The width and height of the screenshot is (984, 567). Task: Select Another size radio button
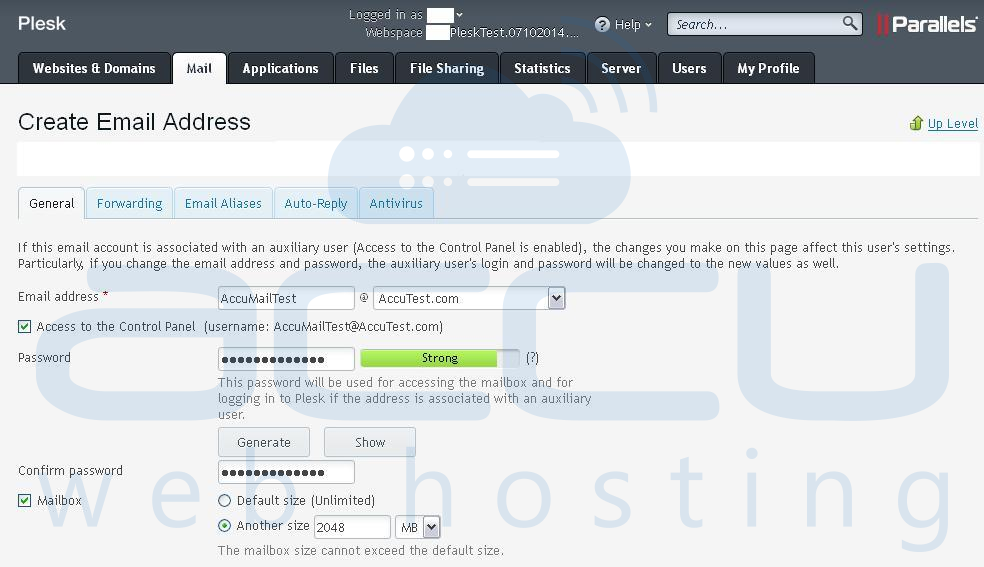coord(224,526)
